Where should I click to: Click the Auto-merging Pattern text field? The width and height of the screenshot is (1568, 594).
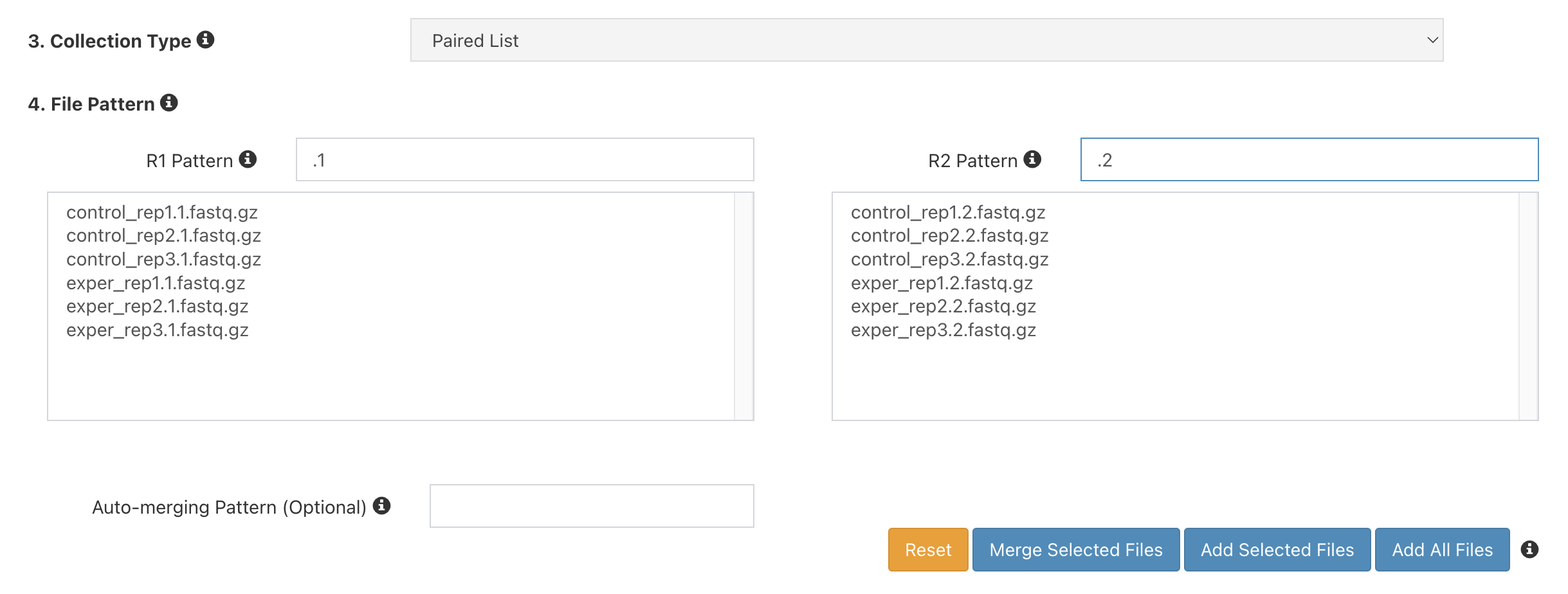[592, 506]
